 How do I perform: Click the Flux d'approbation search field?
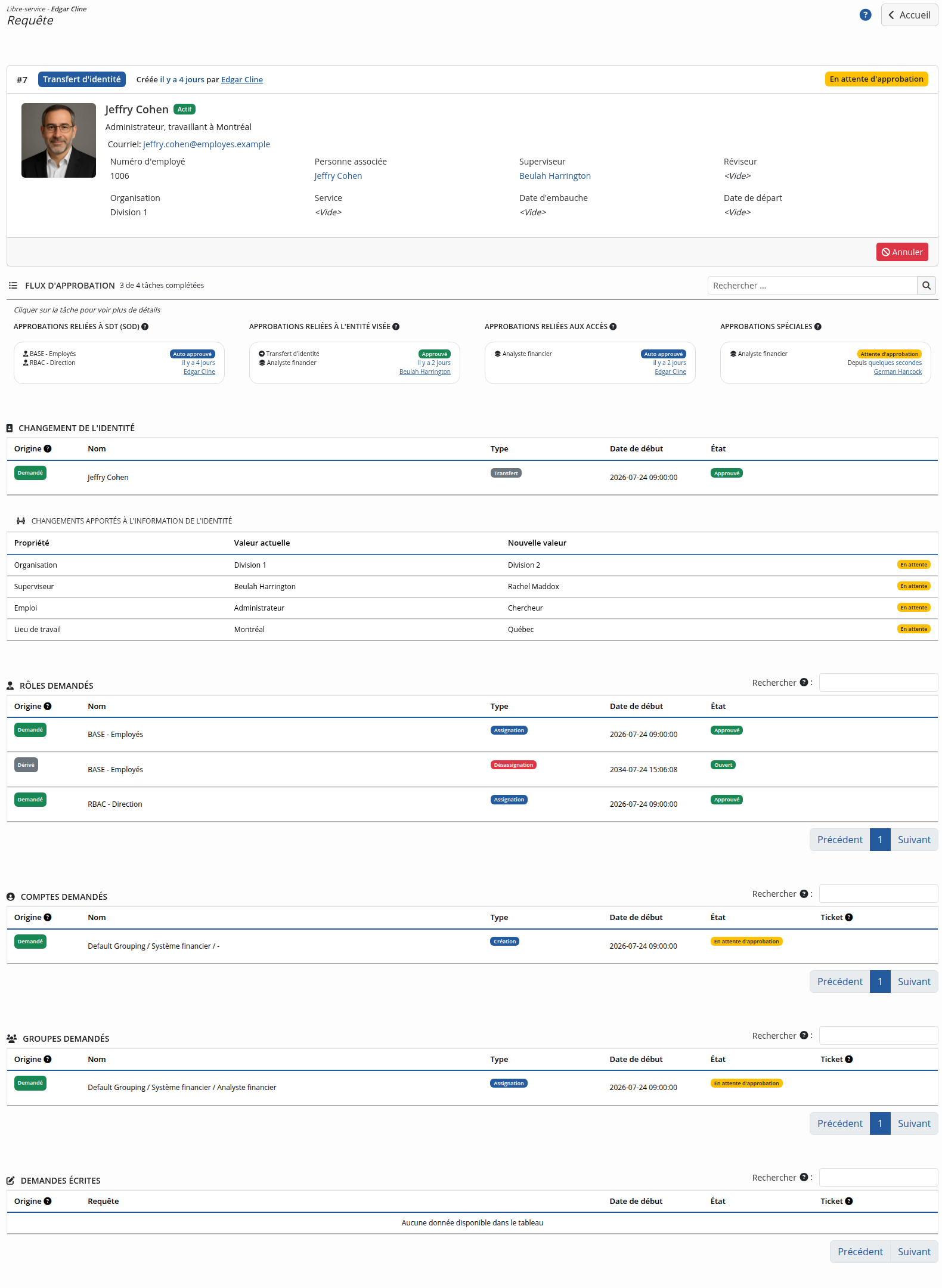tap(812, 286)
